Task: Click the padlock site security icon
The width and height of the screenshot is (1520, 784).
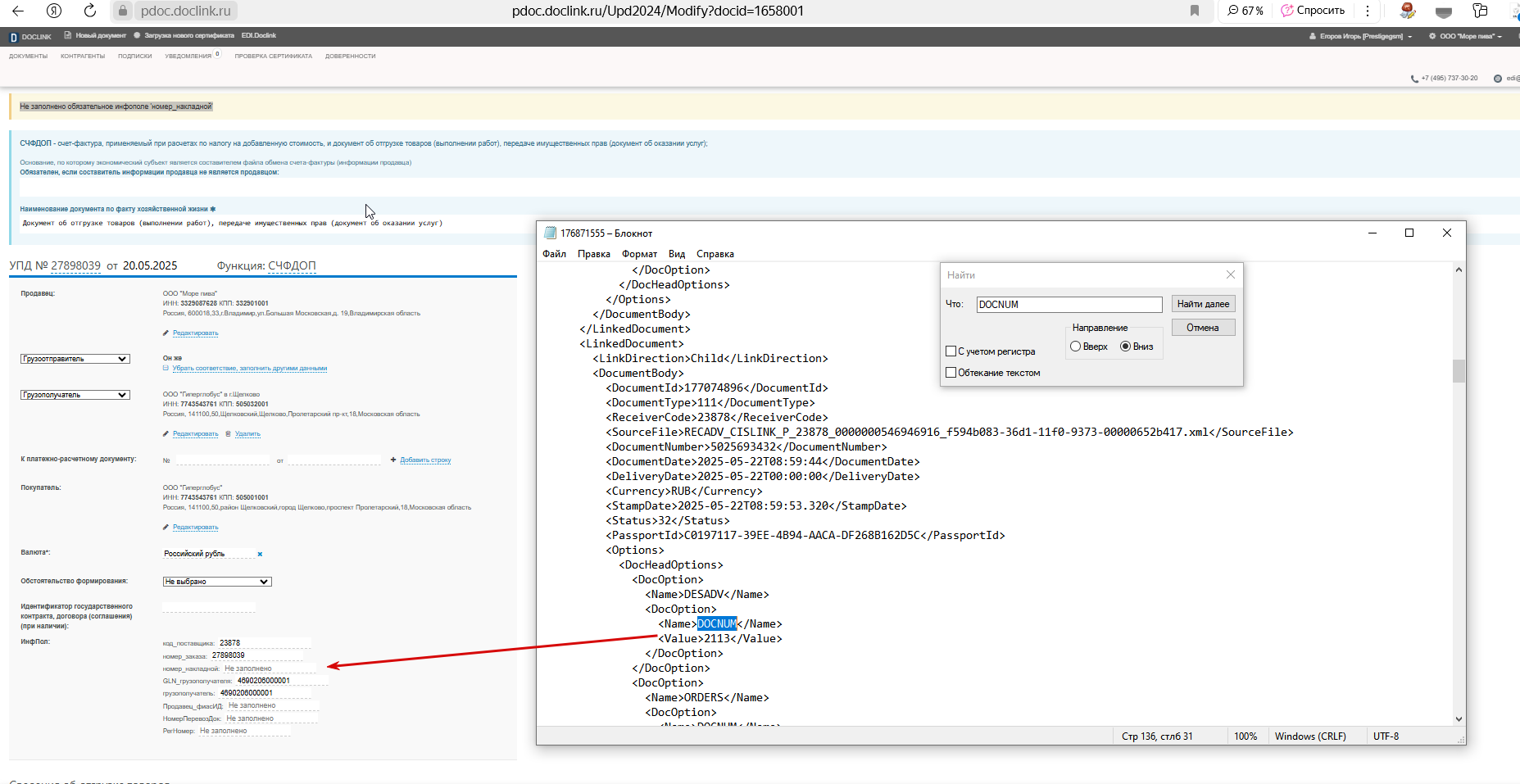Action: [x=122, y=11]
